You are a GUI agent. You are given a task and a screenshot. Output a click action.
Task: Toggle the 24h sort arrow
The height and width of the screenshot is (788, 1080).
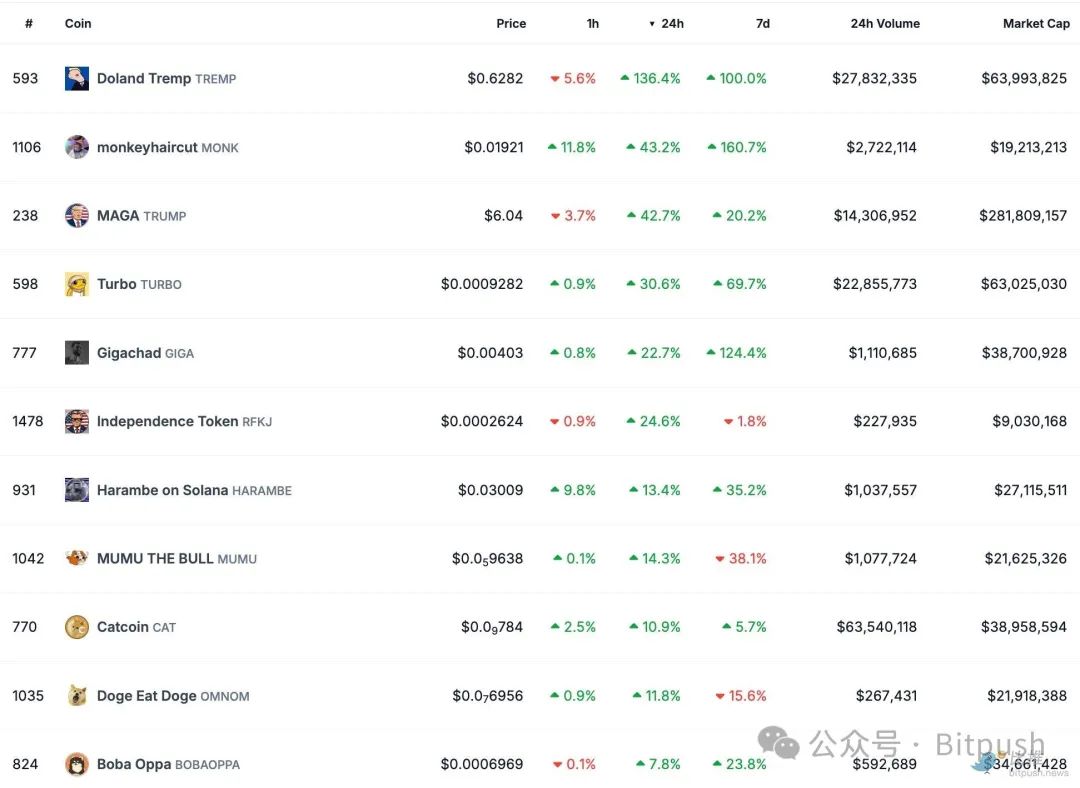pyautogui.click(x=652, y=24)
